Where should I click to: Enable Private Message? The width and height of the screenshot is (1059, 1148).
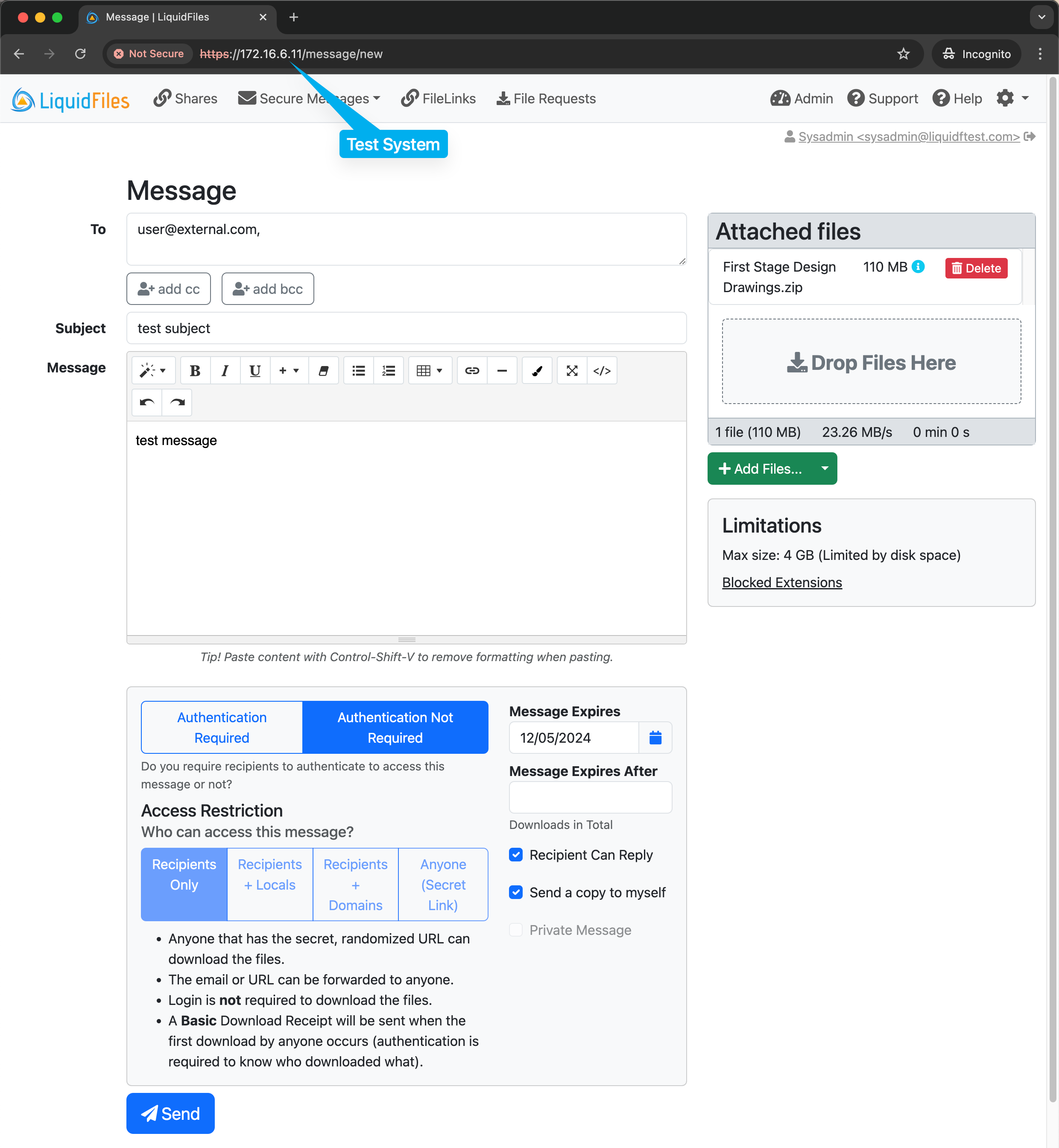(516, 930)
